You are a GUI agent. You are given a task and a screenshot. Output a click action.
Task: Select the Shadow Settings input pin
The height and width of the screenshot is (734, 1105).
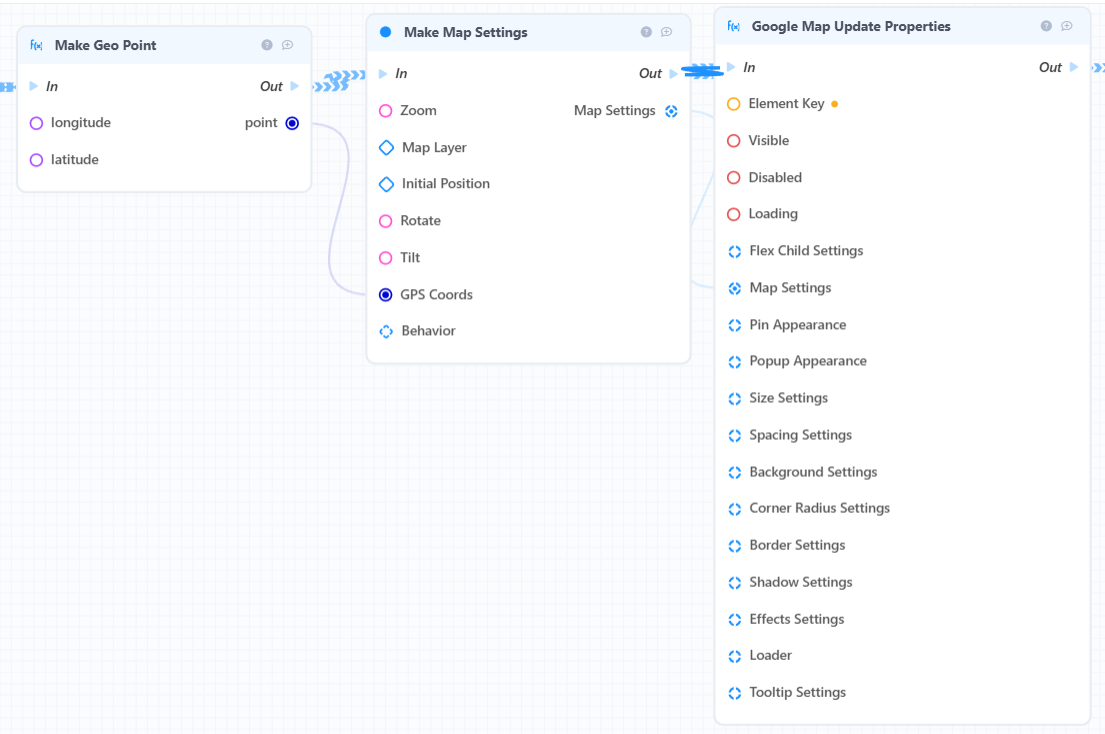pyautogui.click(x=734, y=583)
